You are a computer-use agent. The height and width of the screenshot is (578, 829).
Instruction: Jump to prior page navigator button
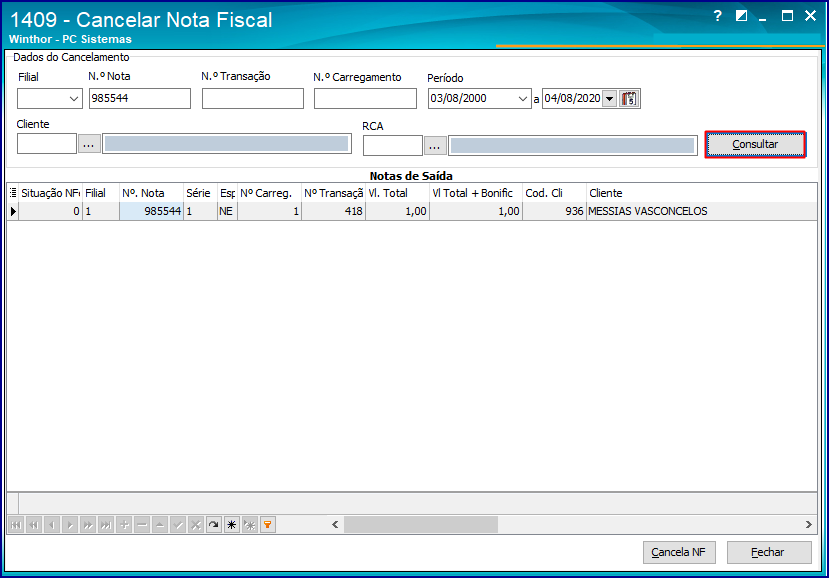[x=34, y=525]
